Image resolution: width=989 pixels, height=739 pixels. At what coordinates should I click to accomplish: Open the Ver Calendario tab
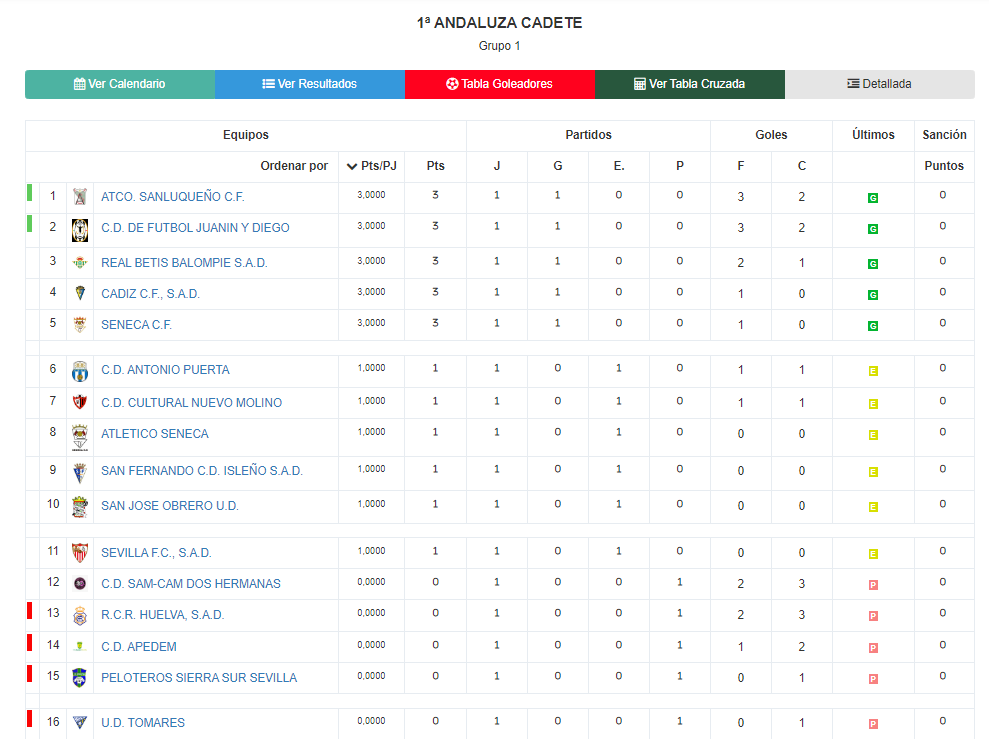coord(120,84)
